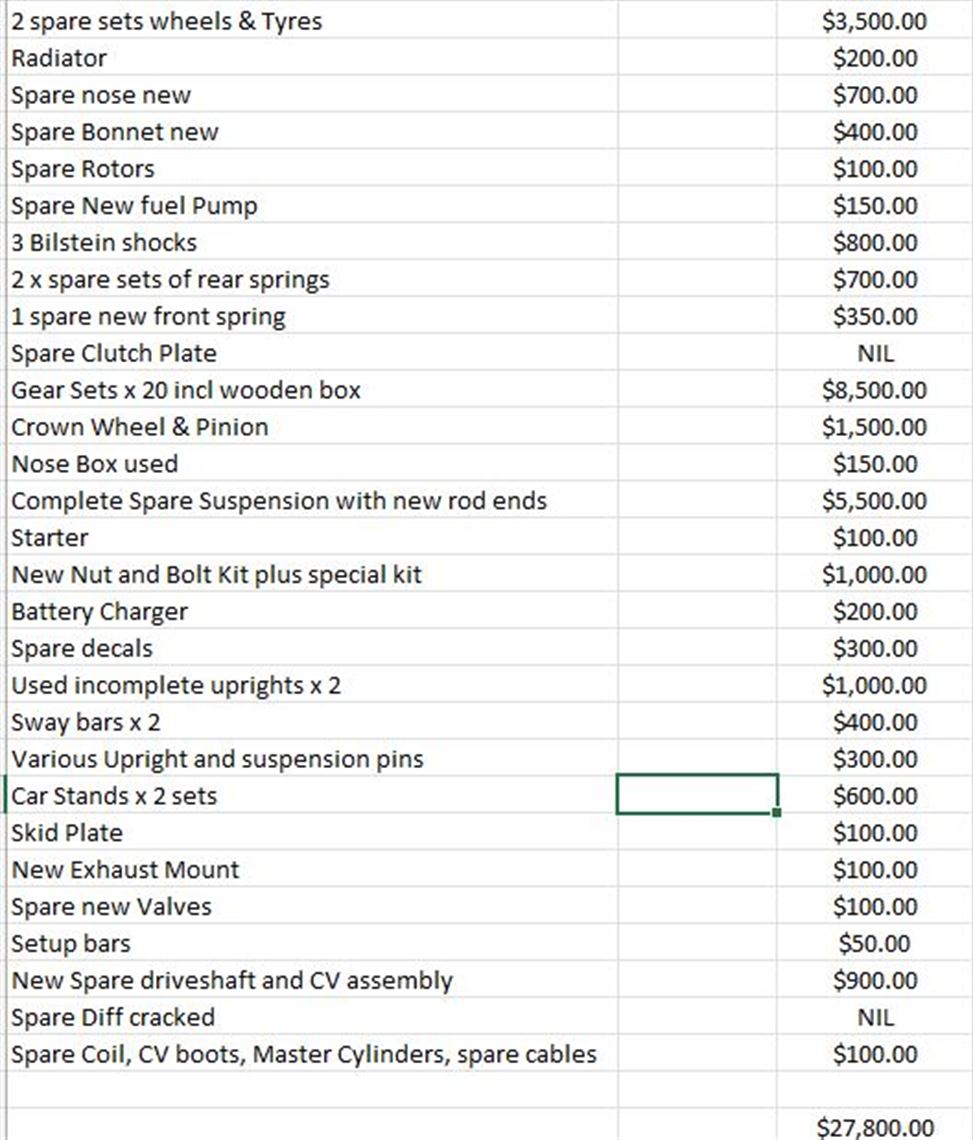973x1140 pixels.
Task: Click the "Battery Charger" cell
Action: point(100,611)
